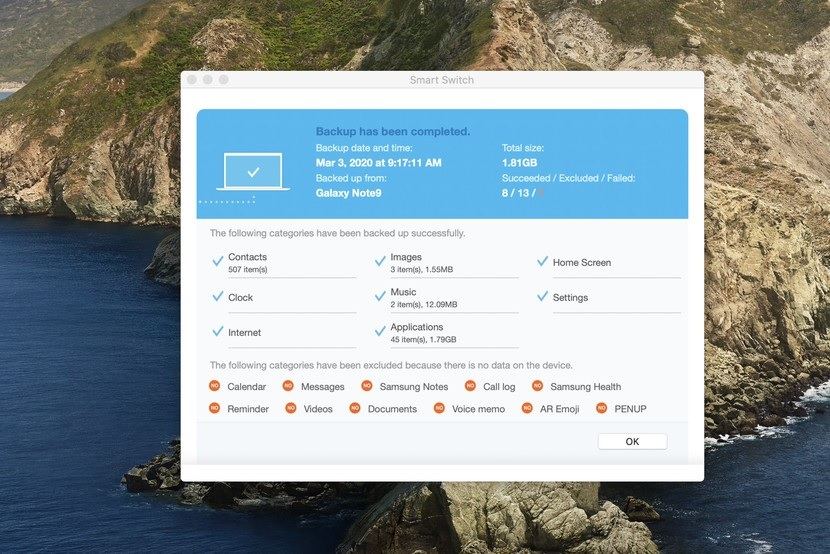The image size is (830, 554).
Task: Click the Settings category label
Action: pos(570,297)
